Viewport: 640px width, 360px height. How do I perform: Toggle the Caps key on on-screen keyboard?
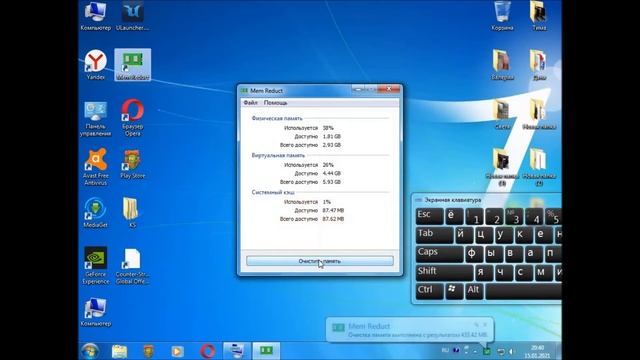pyautogui.click(x=439, y=253)
